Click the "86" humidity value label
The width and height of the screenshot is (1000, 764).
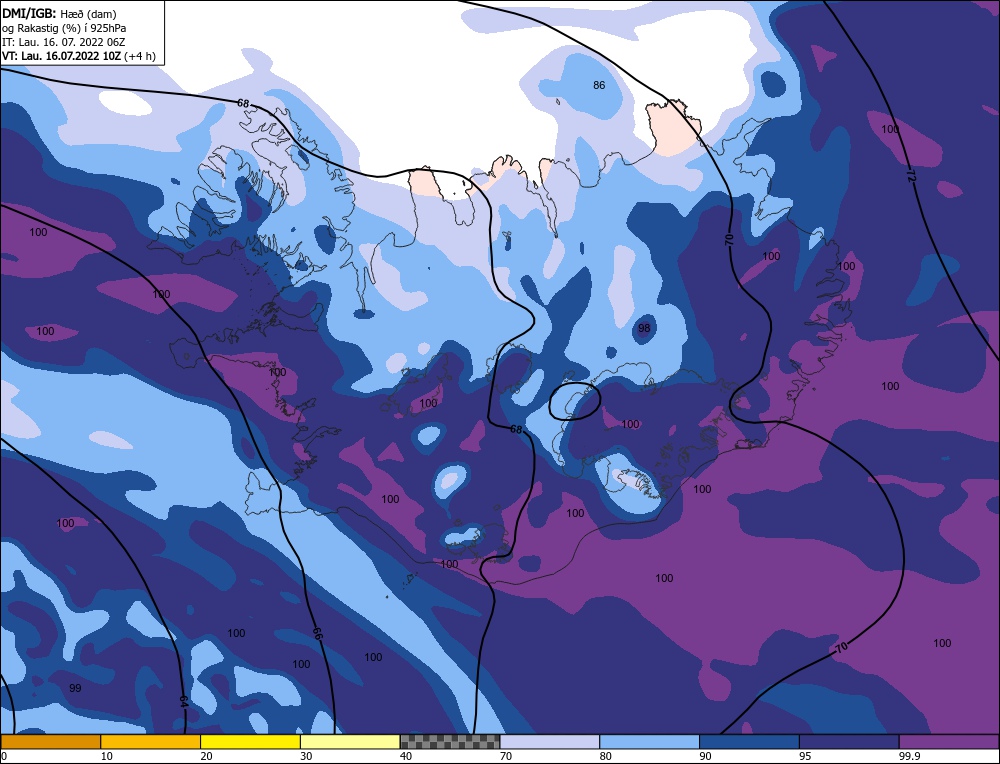[x=599, y=85]
